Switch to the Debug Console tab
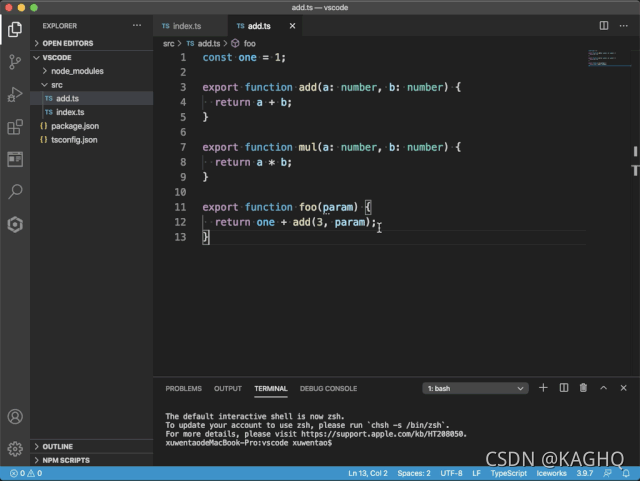 point(328,388)
